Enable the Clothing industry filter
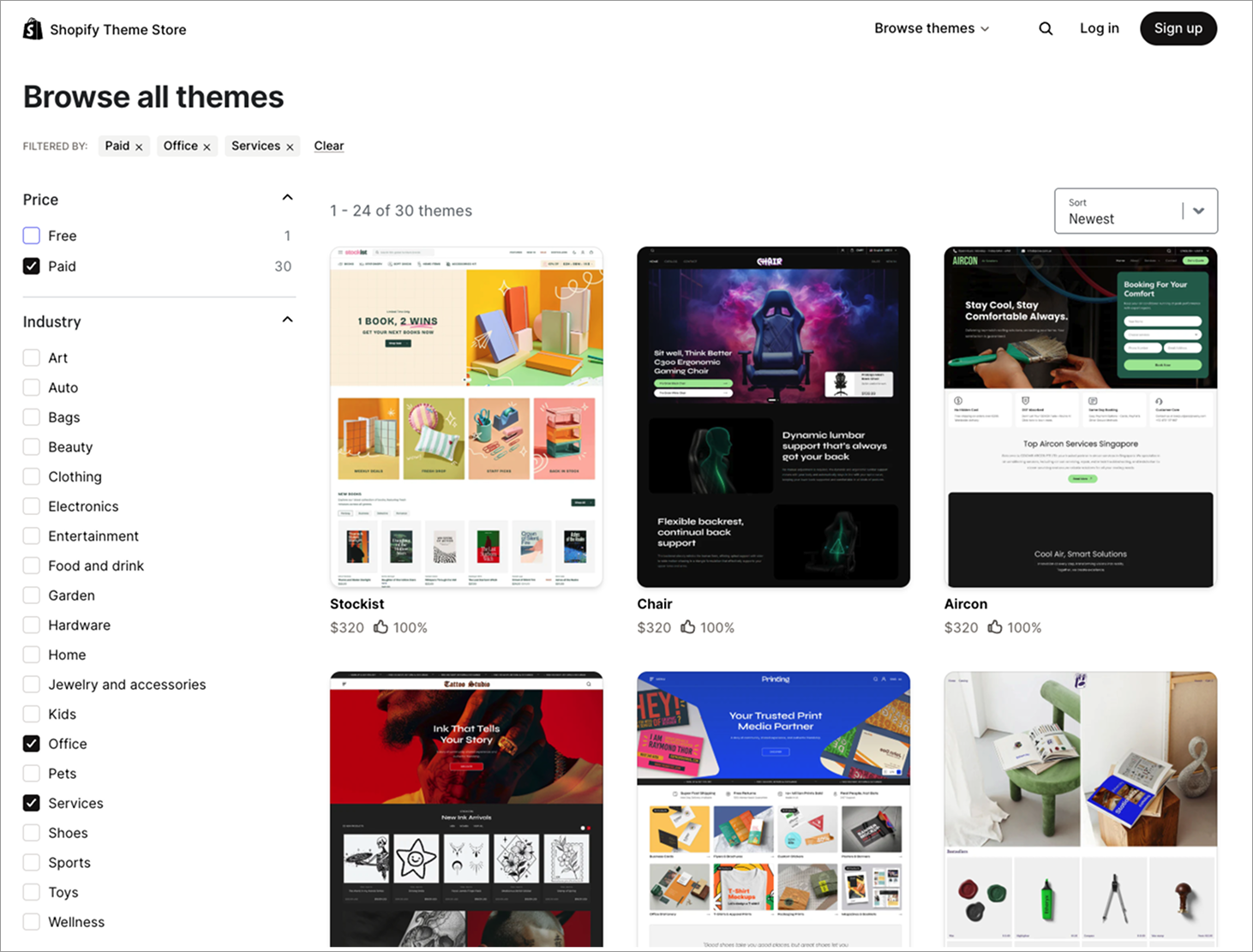Image resolution: width=1253 pixels, height=952 pixels. click(31, 476)
